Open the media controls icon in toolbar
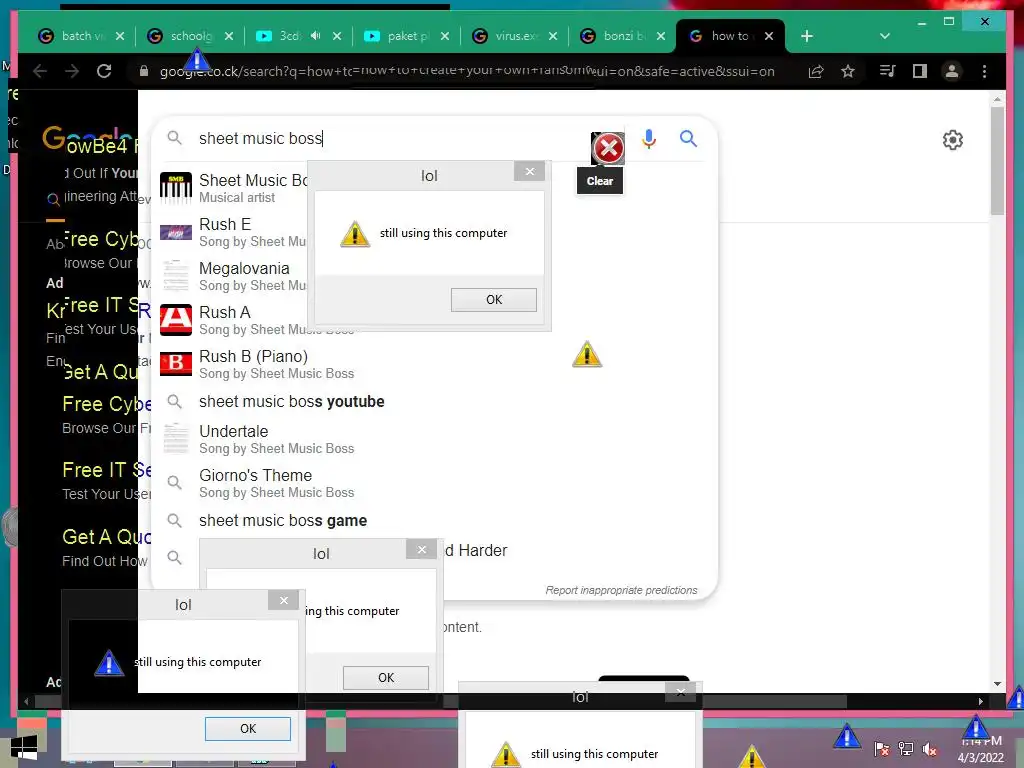The image size is (1024, 768). pyautogui.click(x=888, y=71)
